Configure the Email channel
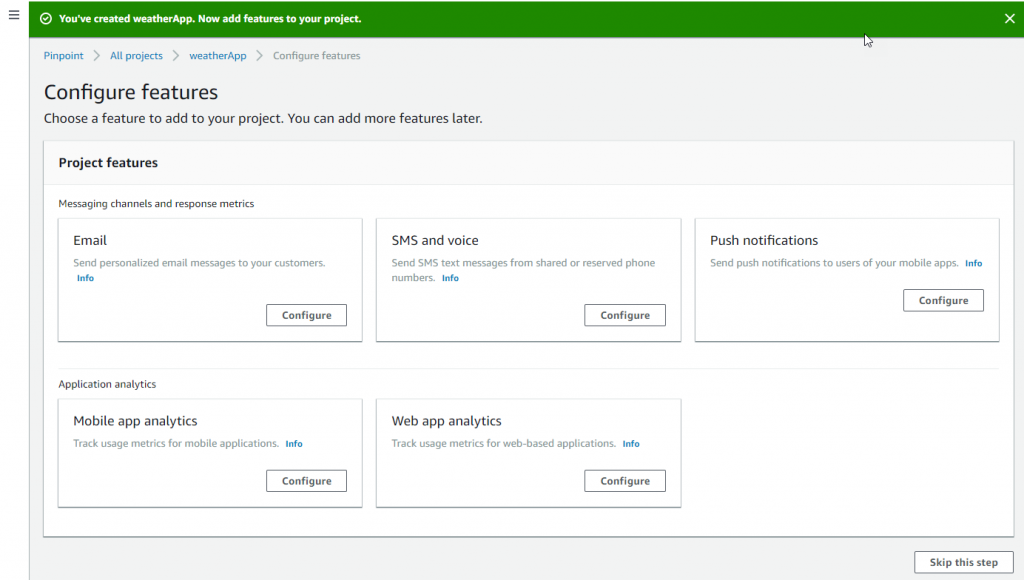Image resolution: width=1024 pixels, height=580 pixels. point(306,315)
